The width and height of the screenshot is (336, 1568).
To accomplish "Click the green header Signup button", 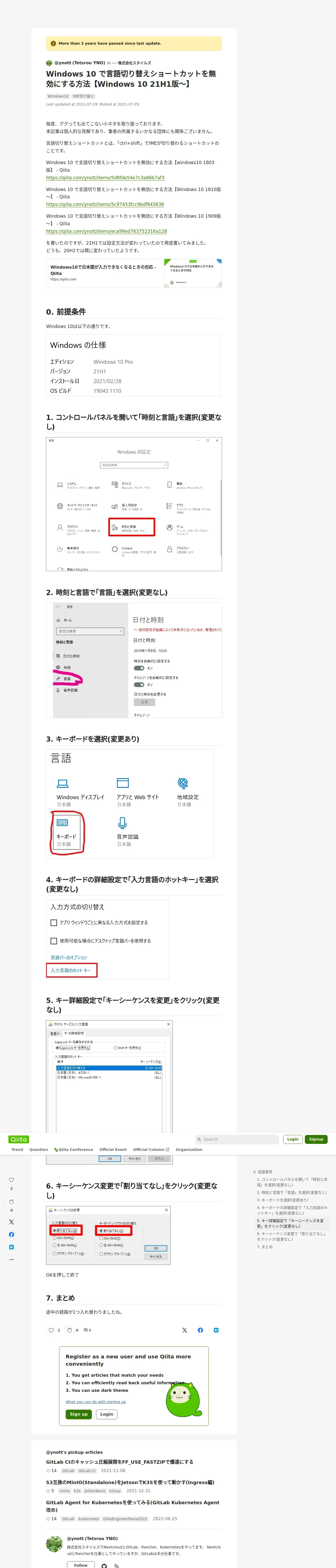I will click(316, 1139).
